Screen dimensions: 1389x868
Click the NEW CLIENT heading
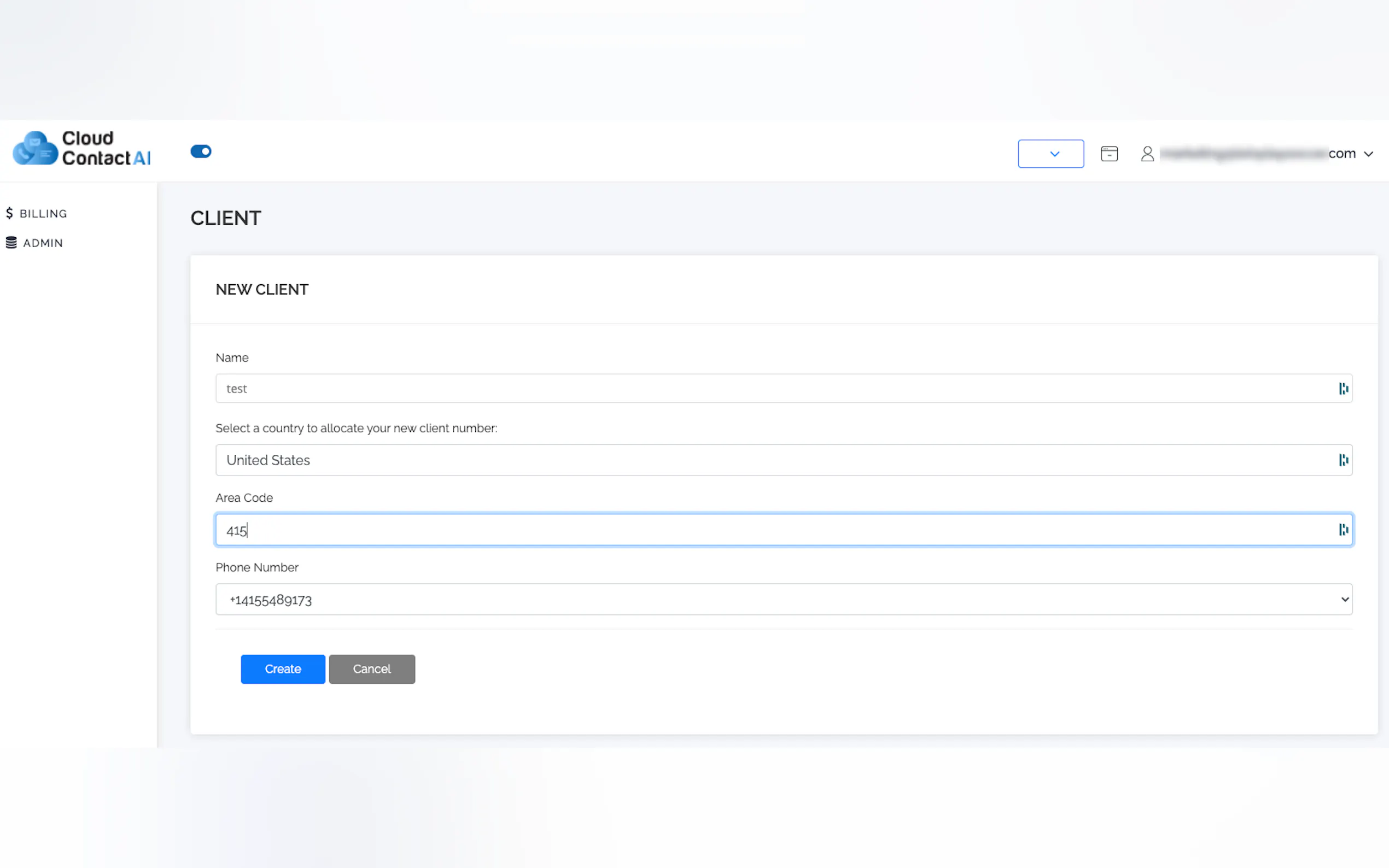point(262,289)
